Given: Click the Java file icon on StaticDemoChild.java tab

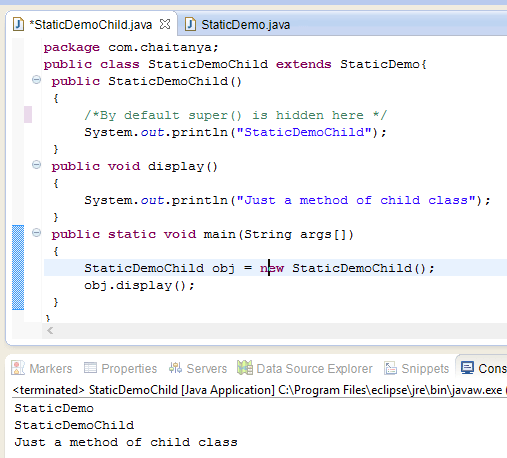Looking at the screenshot, I should click(19, 24).
